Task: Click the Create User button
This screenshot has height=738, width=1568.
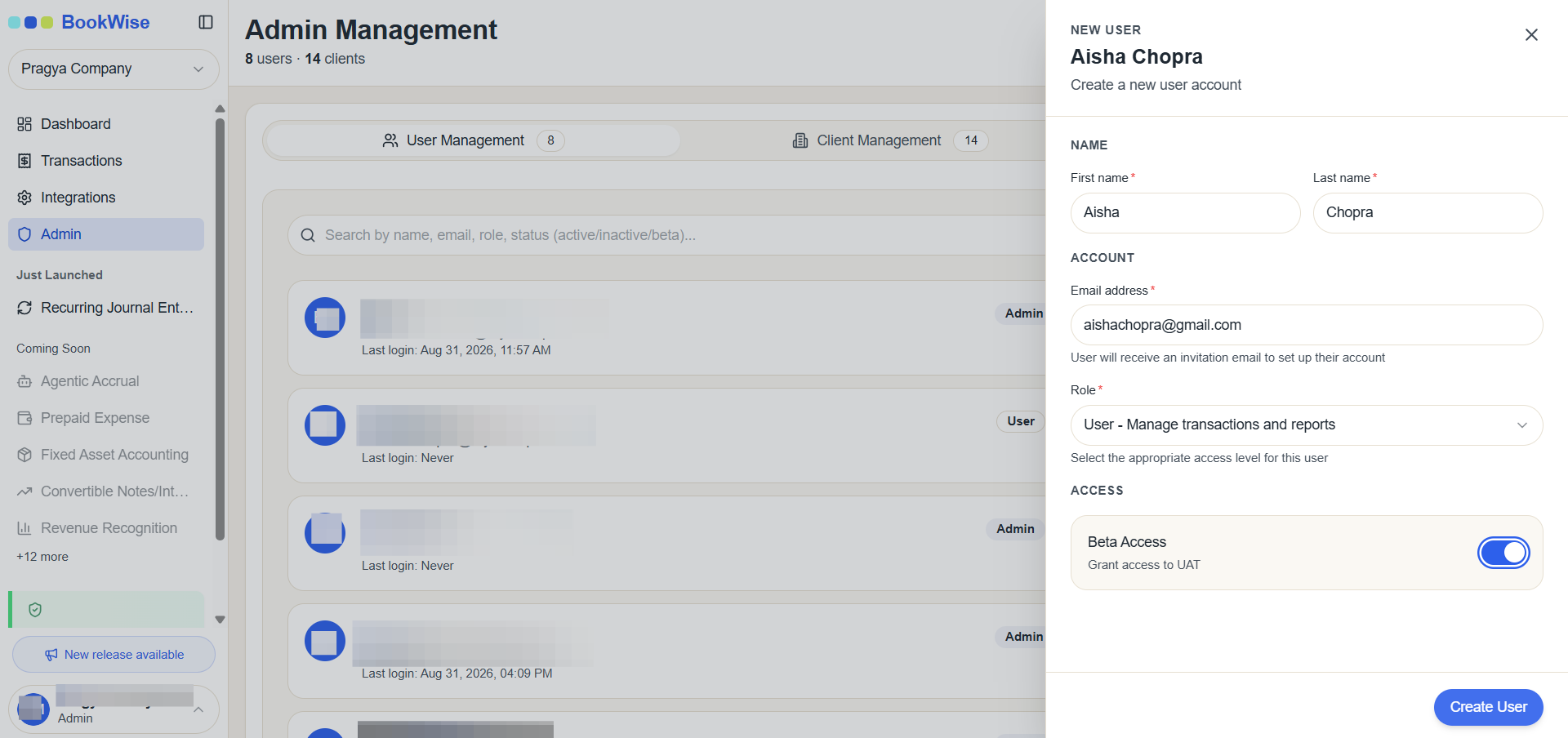Action: point(1488,707)
